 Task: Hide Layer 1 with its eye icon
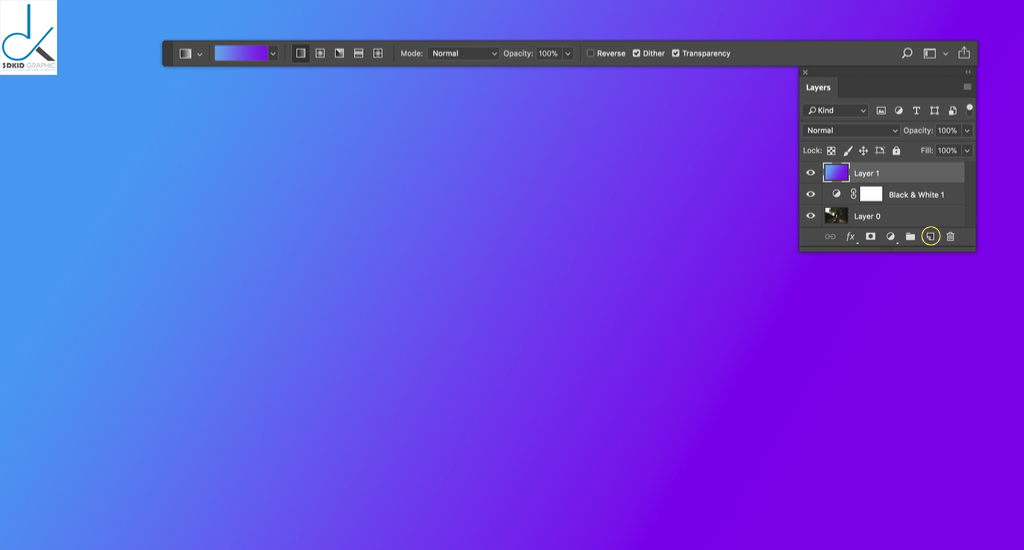click(x=810, y=173)
